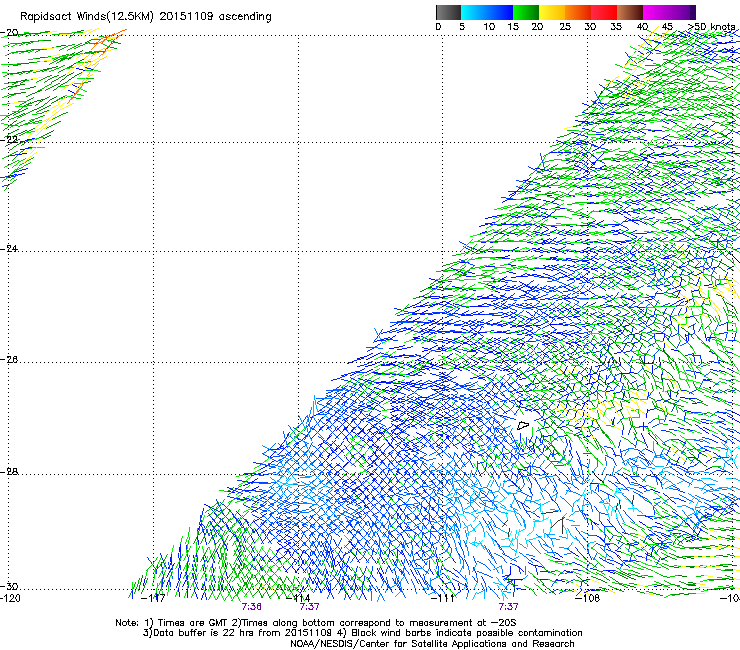This screenshot has height=650, width=740.
Task: Click the longitude label -120
Action: pos(10,598)
